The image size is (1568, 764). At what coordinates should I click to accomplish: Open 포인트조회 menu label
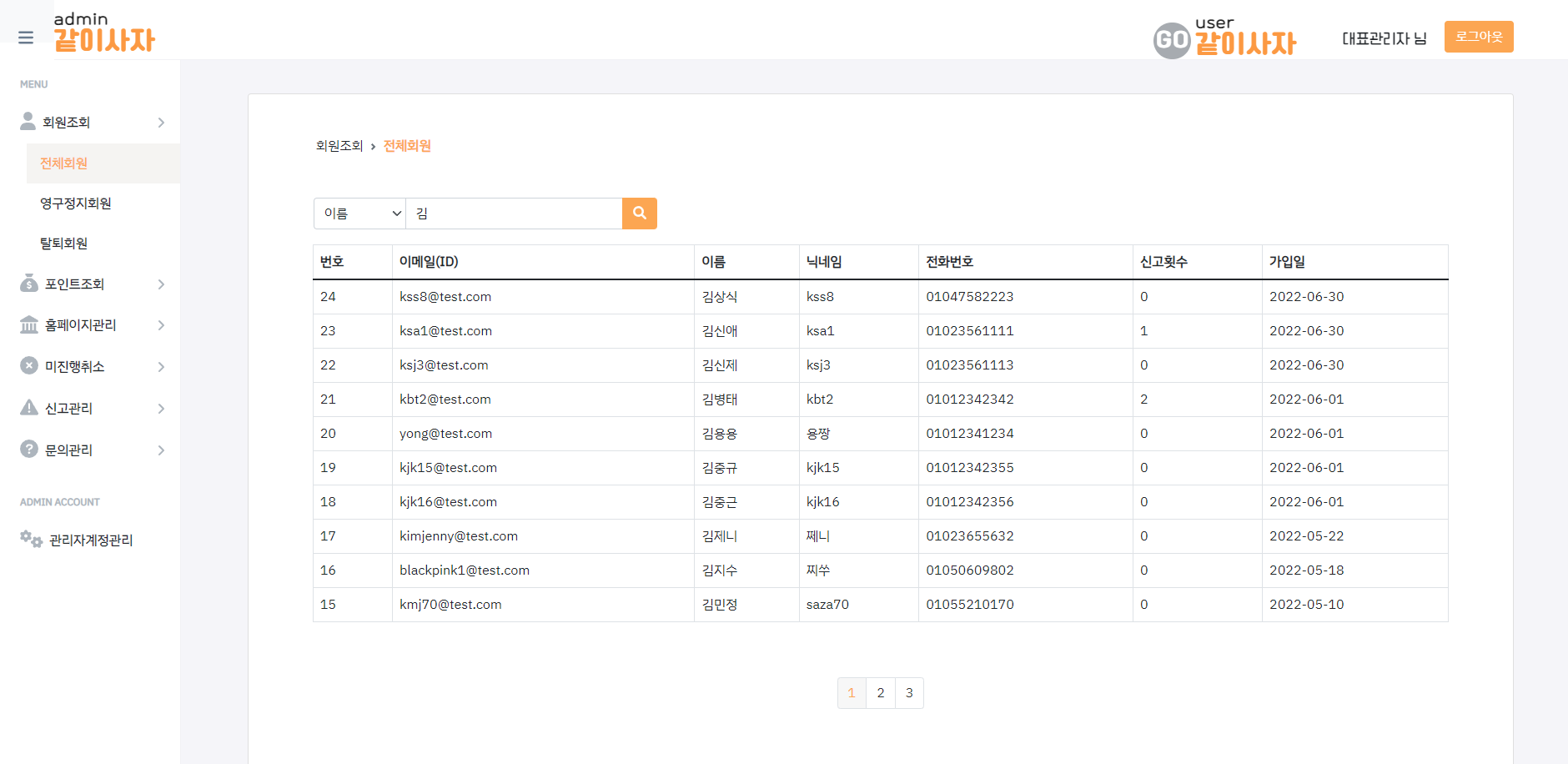click(75, 284)
